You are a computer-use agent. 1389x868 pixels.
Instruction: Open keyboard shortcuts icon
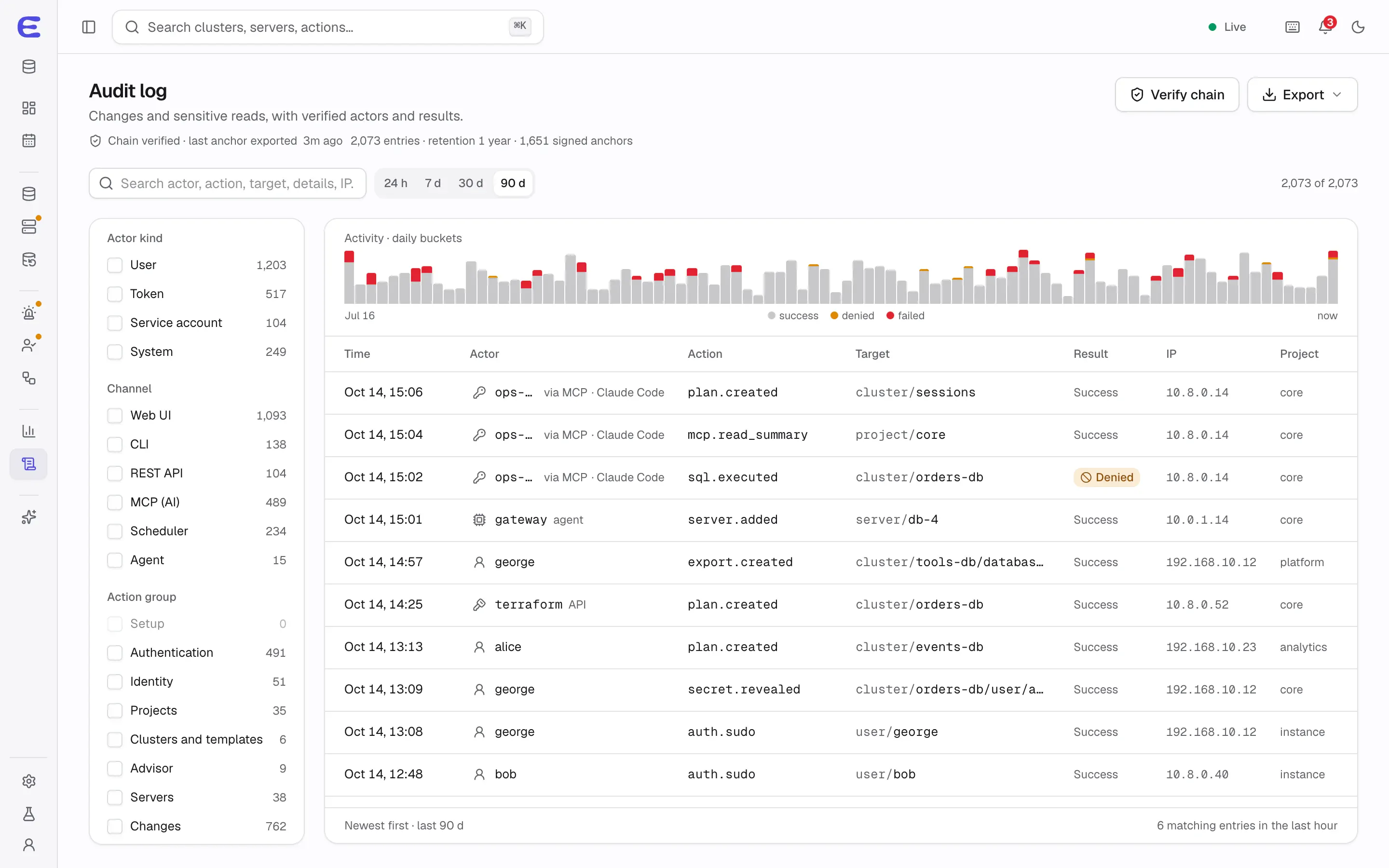(x=1292, y=27)
